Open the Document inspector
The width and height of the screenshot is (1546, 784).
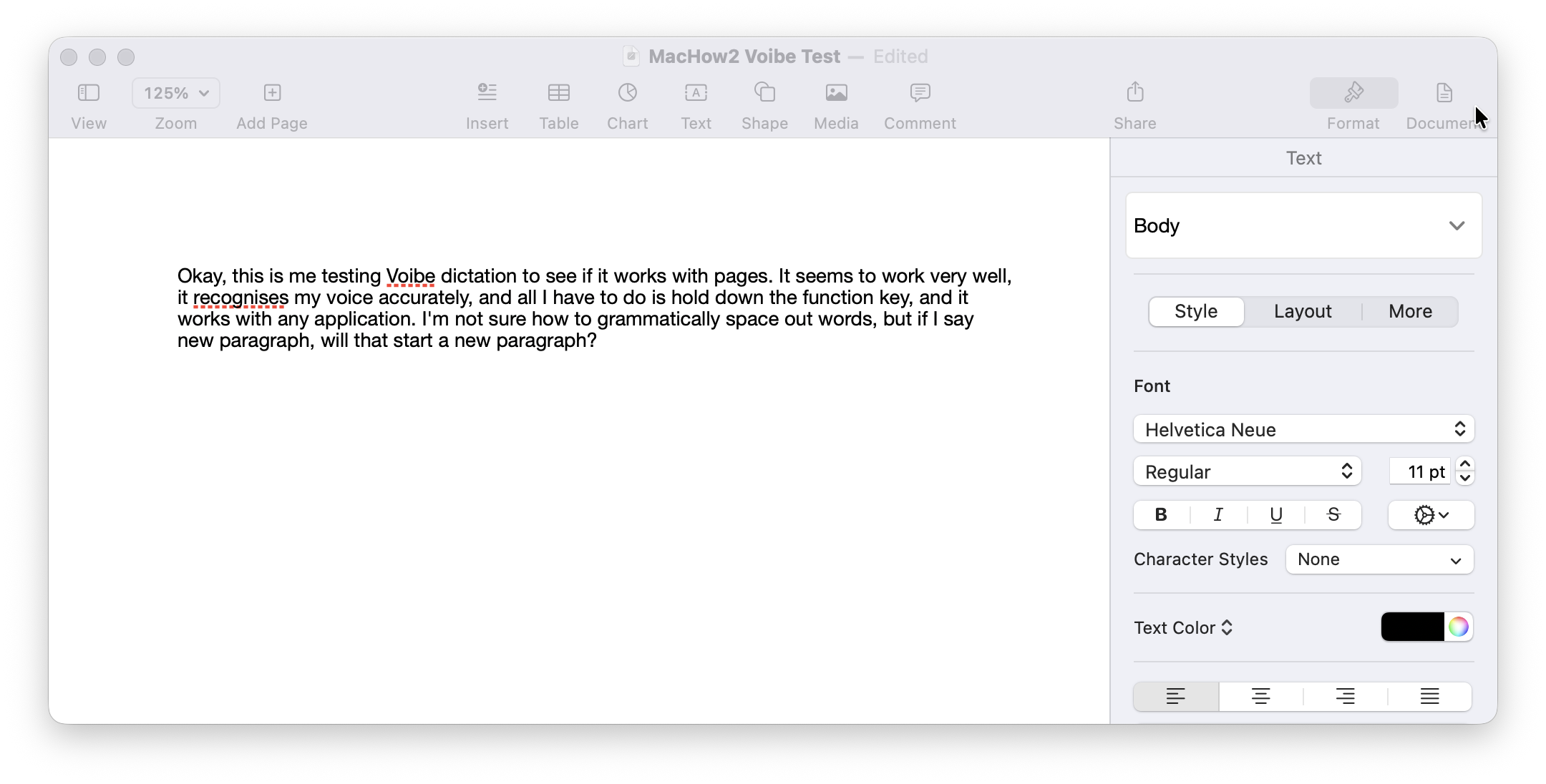(1444, 93)
